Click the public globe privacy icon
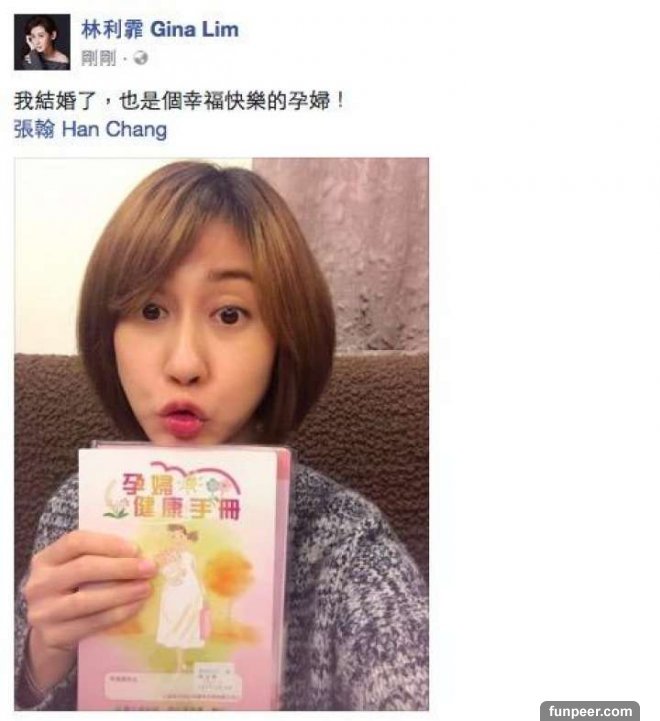The height and width of the screenshot is (721, 660). tap(140, 58)
